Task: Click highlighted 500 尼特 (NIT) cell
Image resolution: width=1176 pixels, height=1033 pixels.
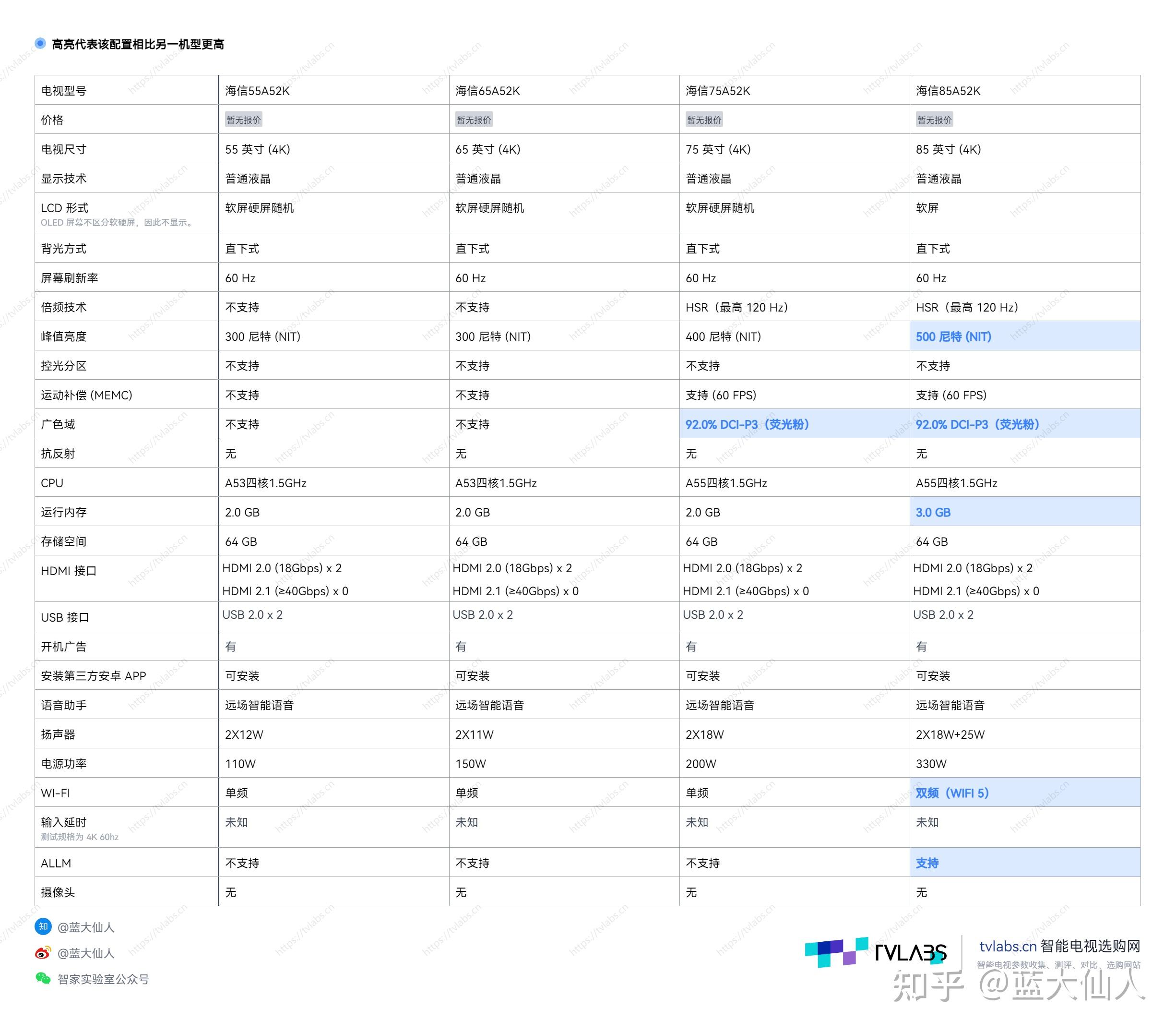Action: click(x=1025, y=336)
